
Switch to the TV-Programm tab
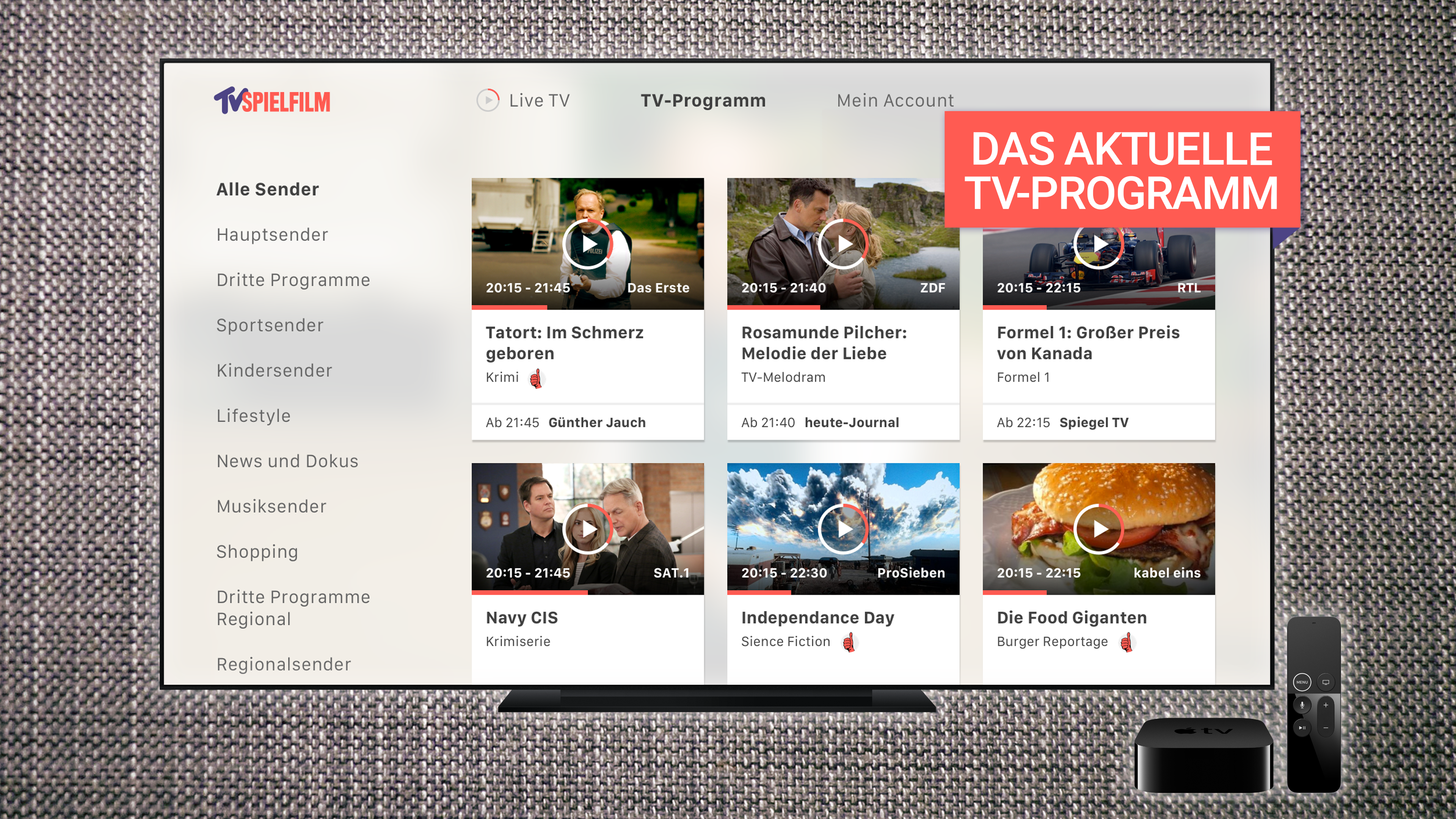(703, 100)
